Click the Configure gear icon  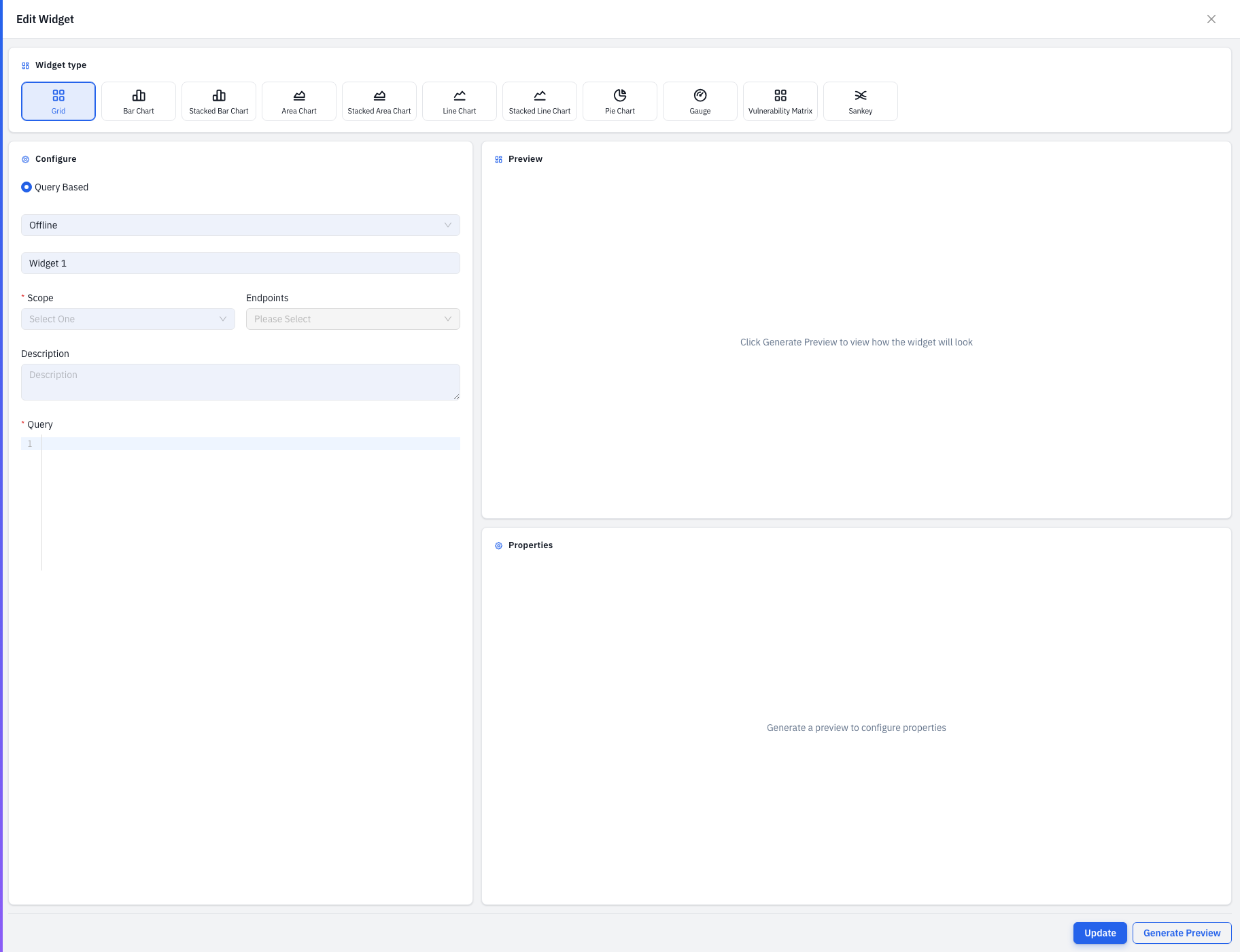pyautogui.click(x=25, y=159)
